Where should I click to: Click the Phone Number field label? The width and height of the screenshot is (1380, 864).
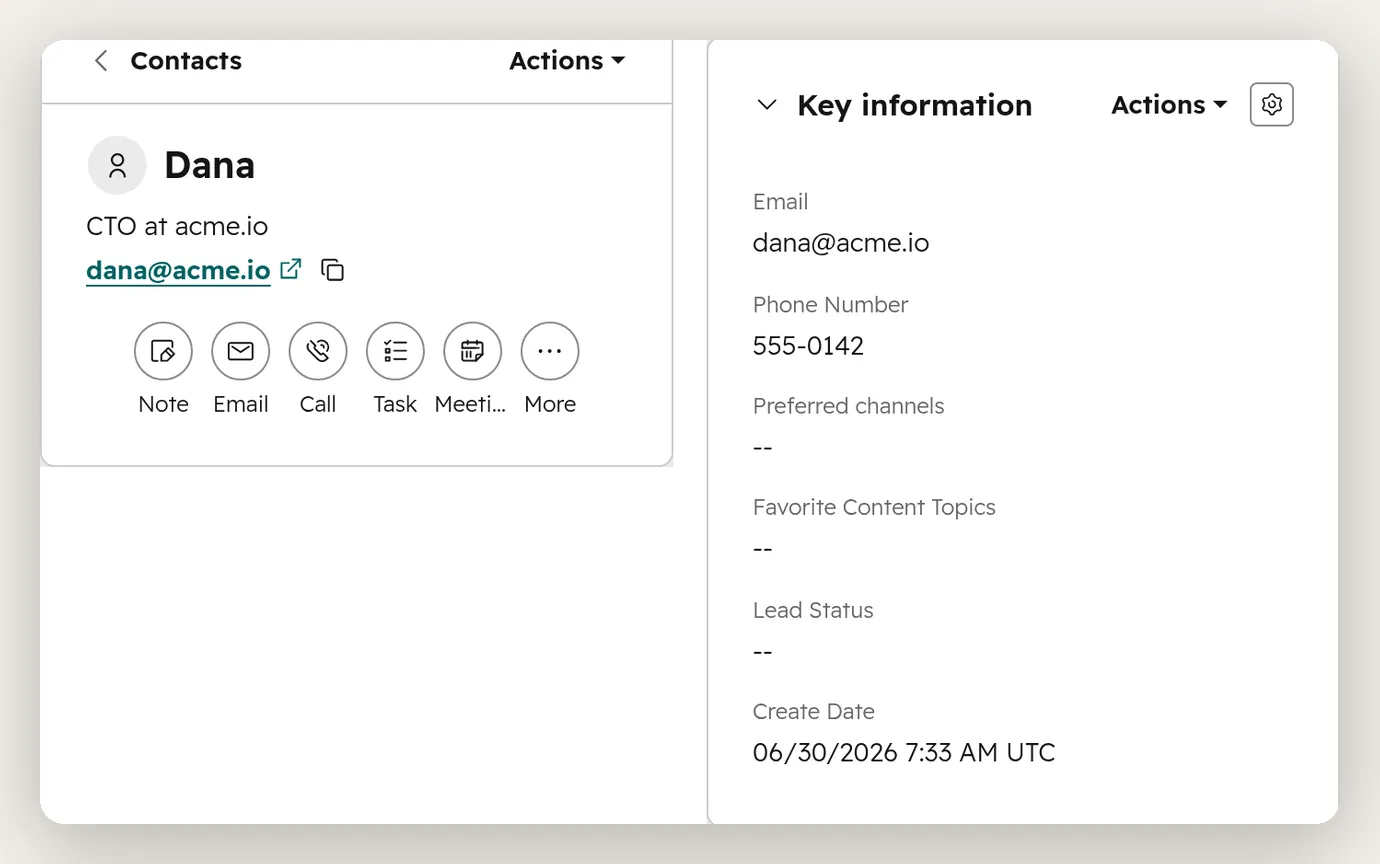[x=830, y=305]
